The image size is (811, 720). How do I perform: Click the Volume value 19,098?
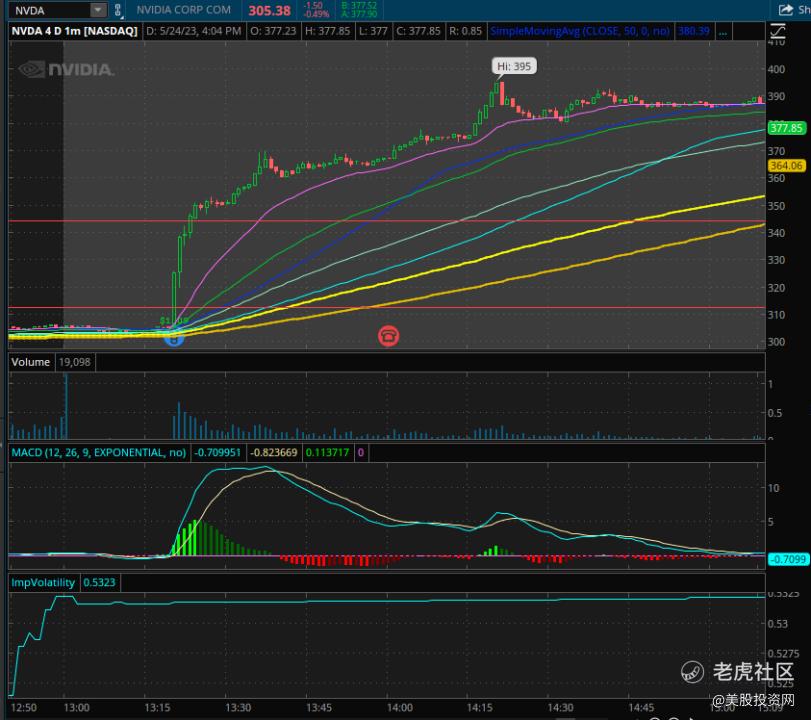(74, 362)
